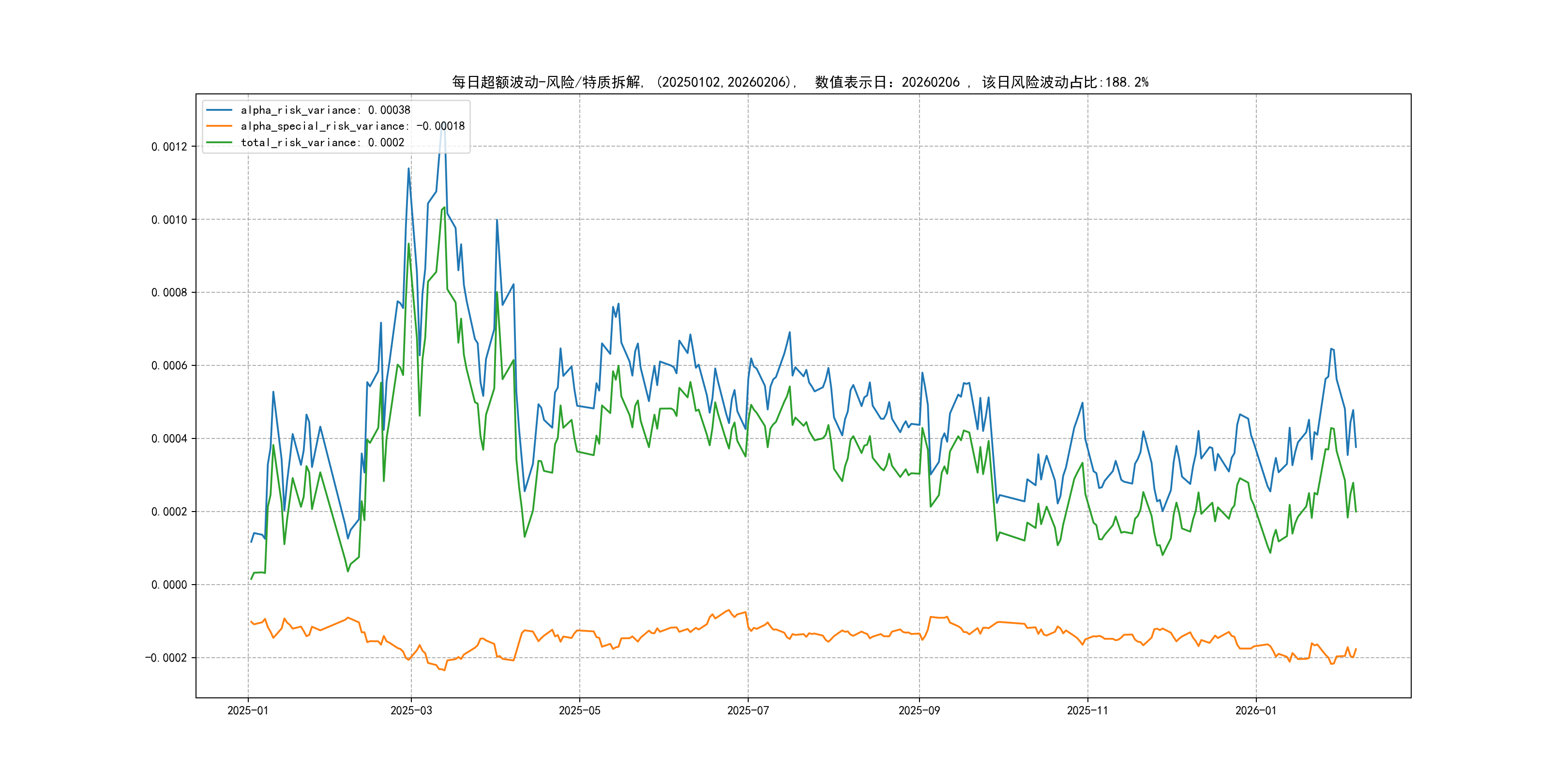
Task: Select the alpha_special_risk_variance: -0.00018 legend label
Action: coord(352,126)
